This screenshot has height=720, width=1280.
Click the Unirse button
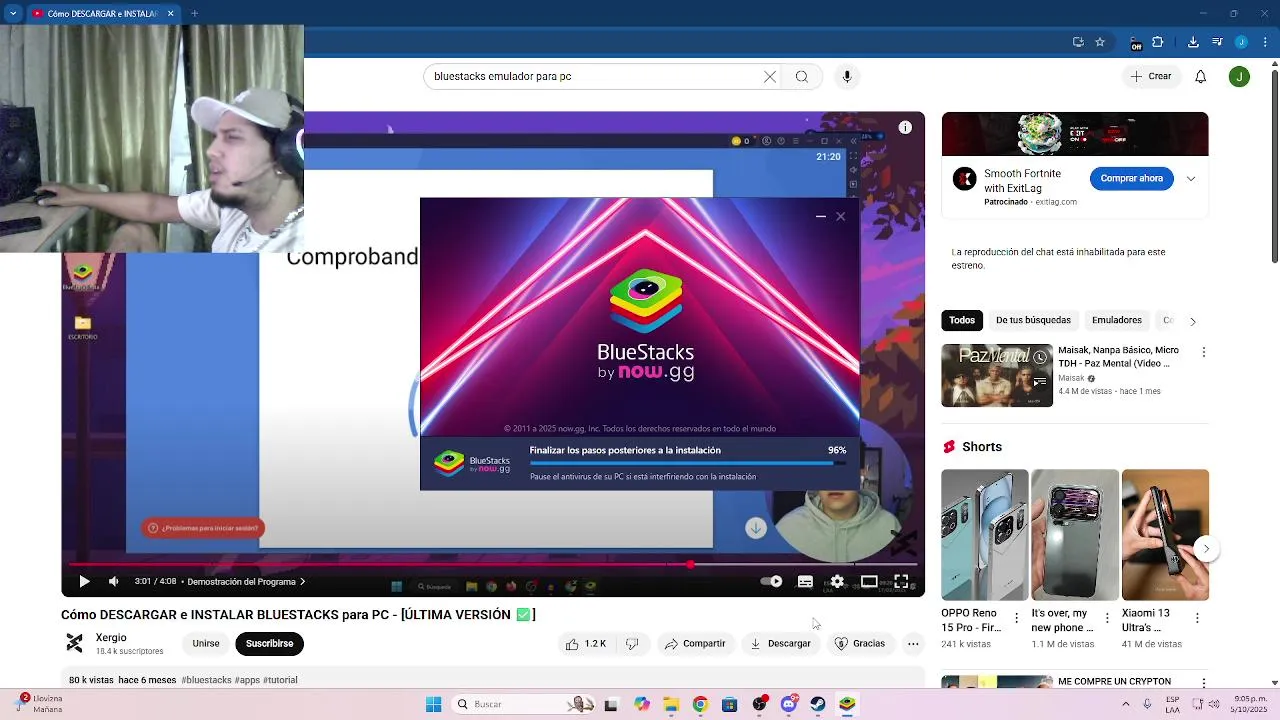pos(206,644)
